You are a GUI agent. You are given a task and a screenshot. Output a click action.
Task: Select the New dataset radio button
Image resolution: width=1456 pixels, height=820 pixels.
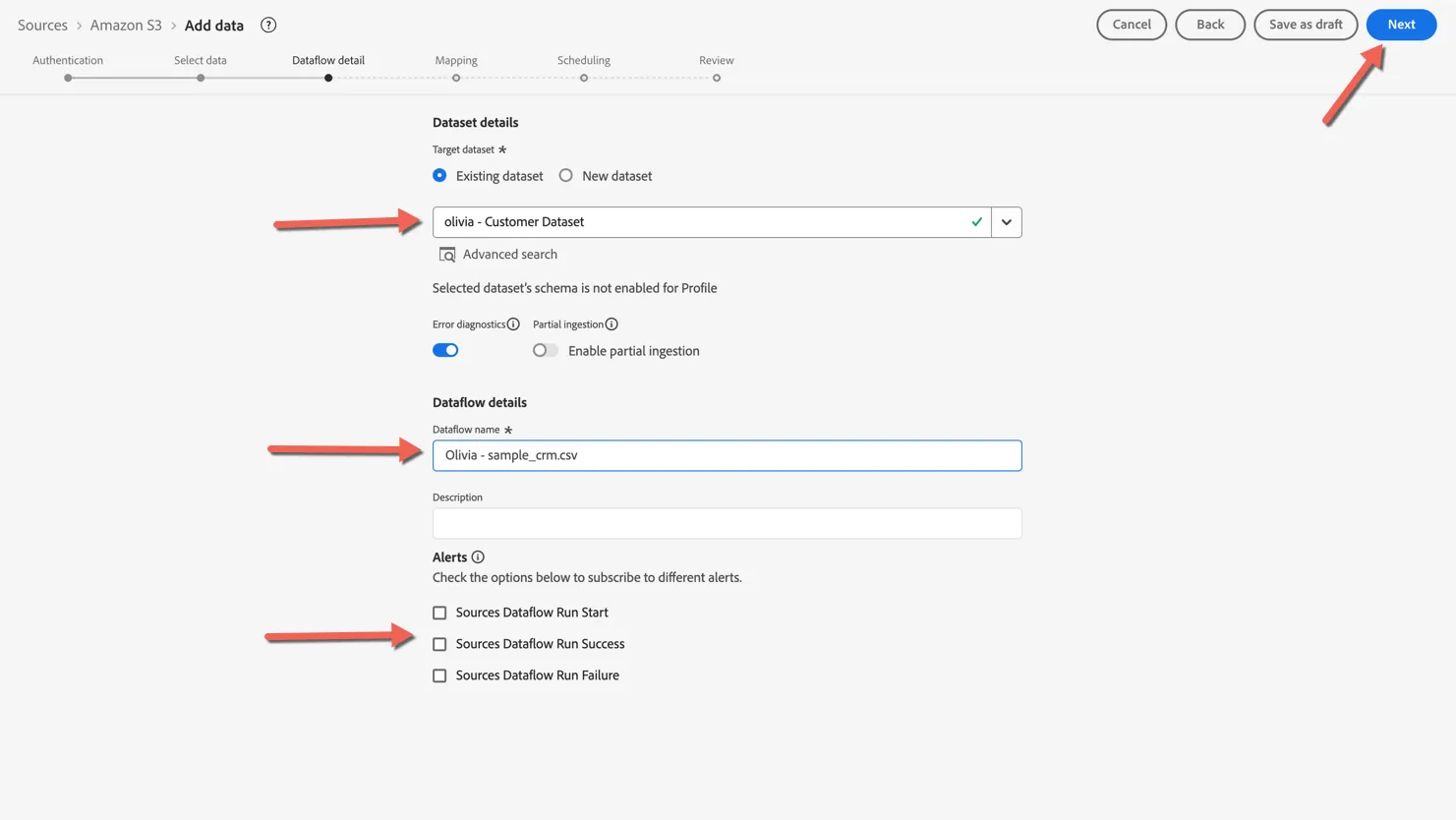pyautogui.click(x=566, y=176)
